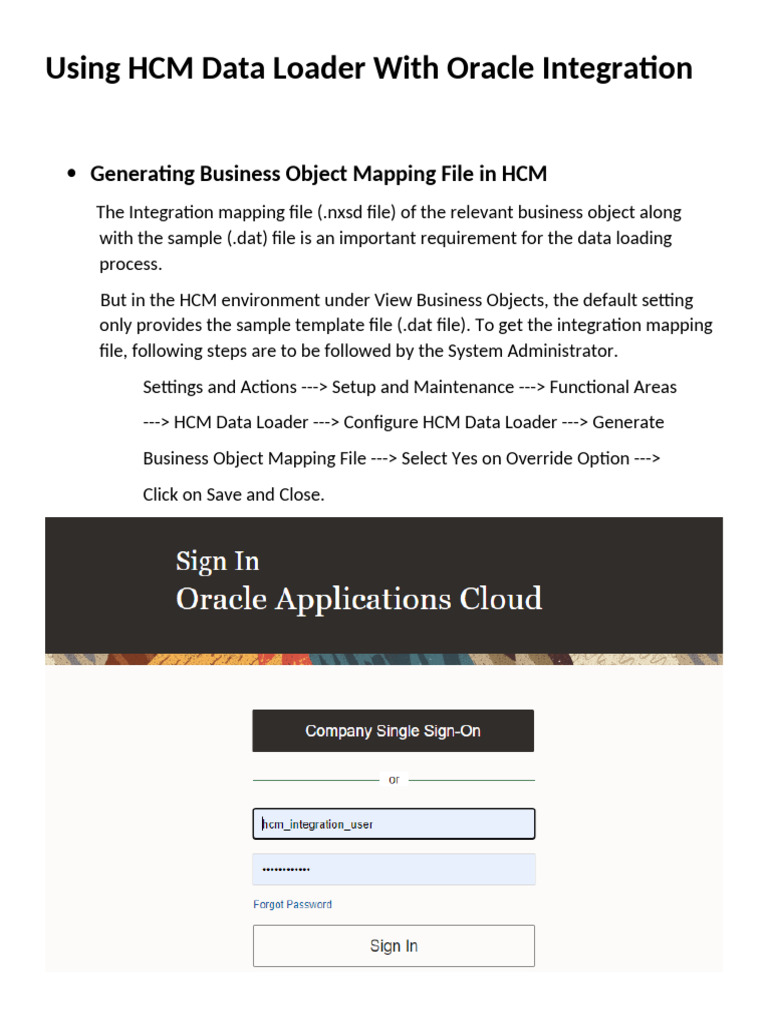Viewport: 768px width, 1024px height.
Task: Click the document title 'Using HCM Data Loader With Oracle Integration'
Action: [x=369, y=69]
